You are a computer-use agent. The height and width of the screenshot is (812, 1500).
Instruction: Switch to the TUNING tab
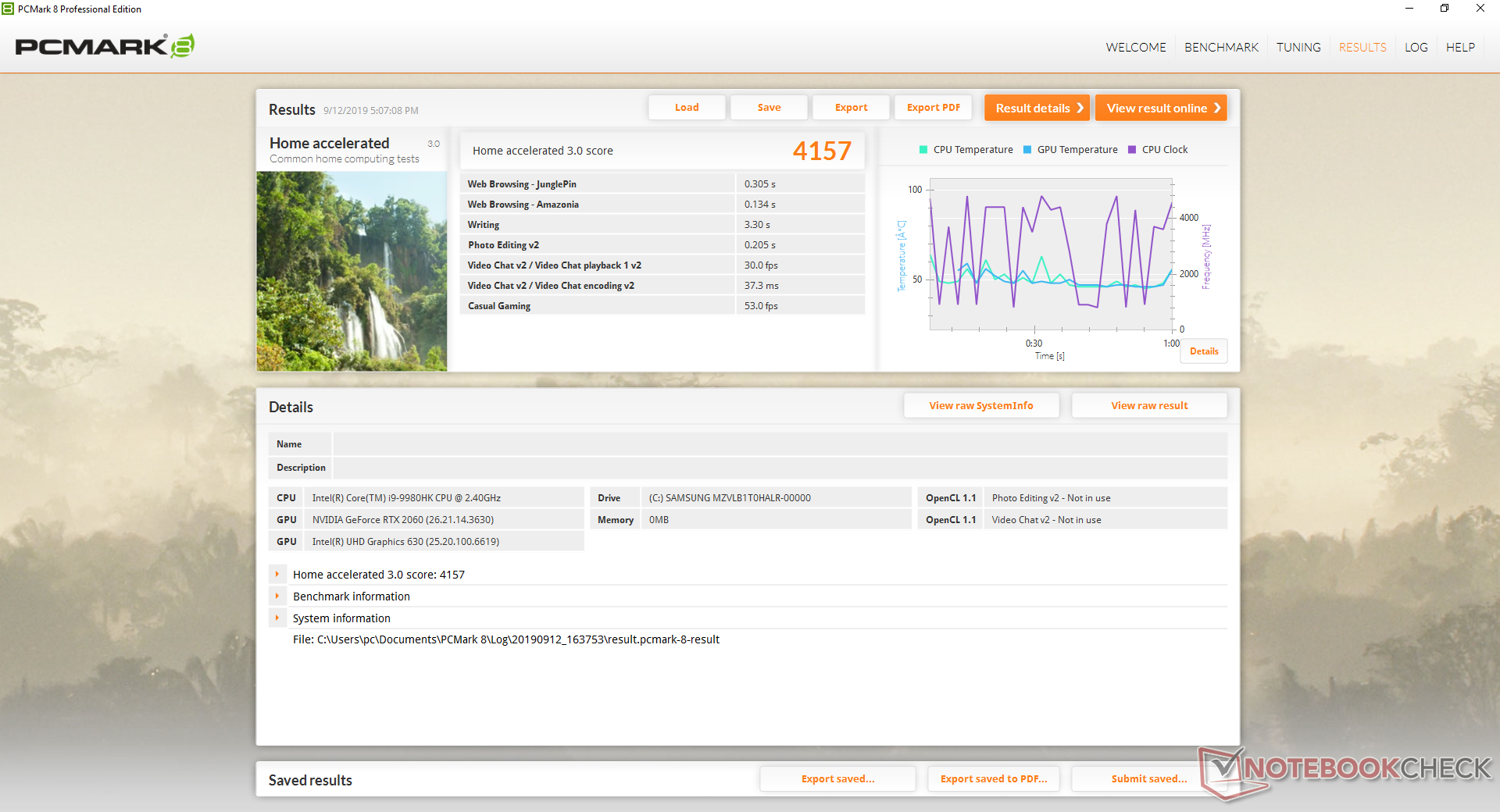pyautogui.click(x=1298, y=47)
